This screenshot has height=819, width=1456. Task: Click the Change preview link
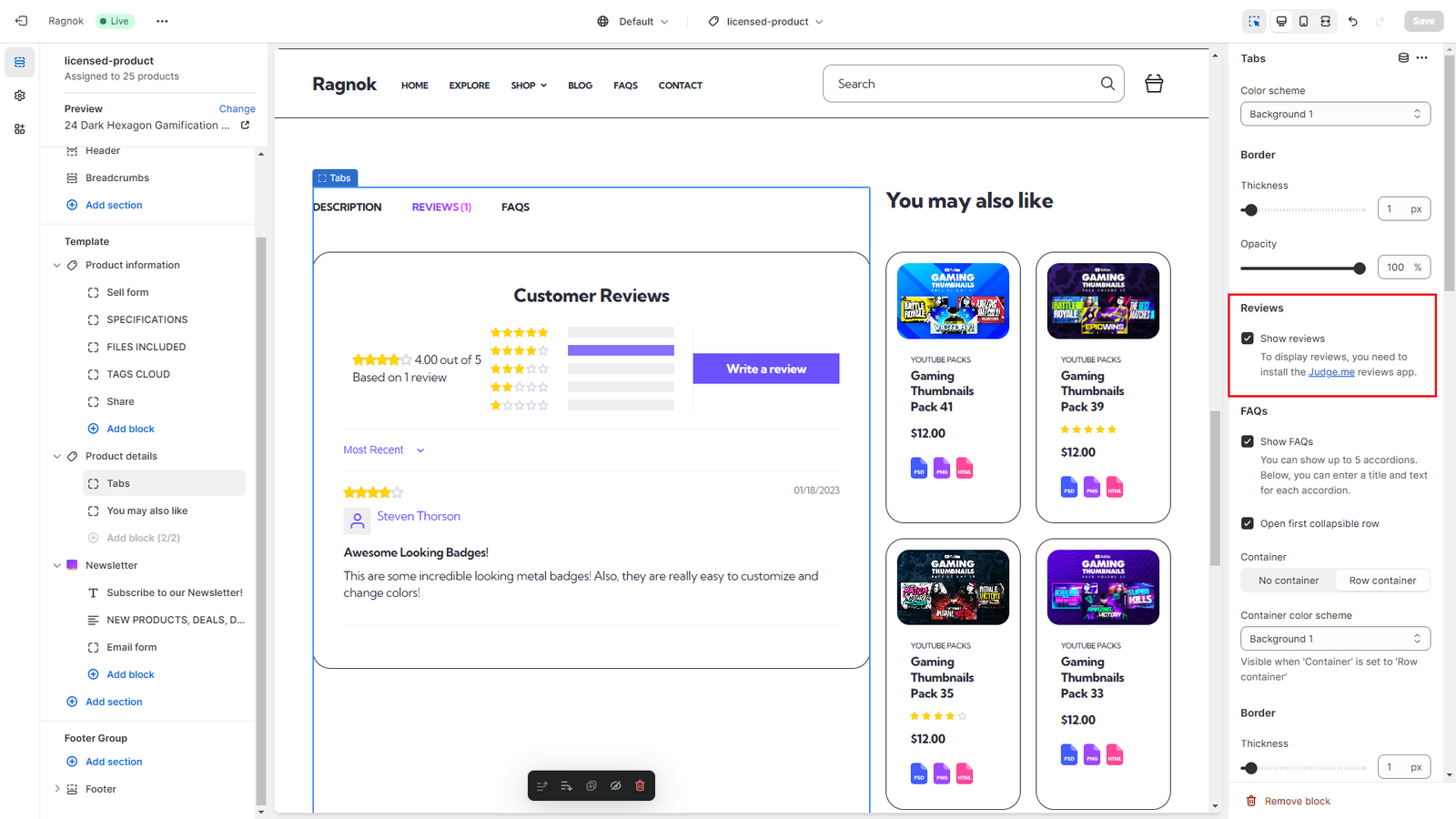(x=237, y=109)
